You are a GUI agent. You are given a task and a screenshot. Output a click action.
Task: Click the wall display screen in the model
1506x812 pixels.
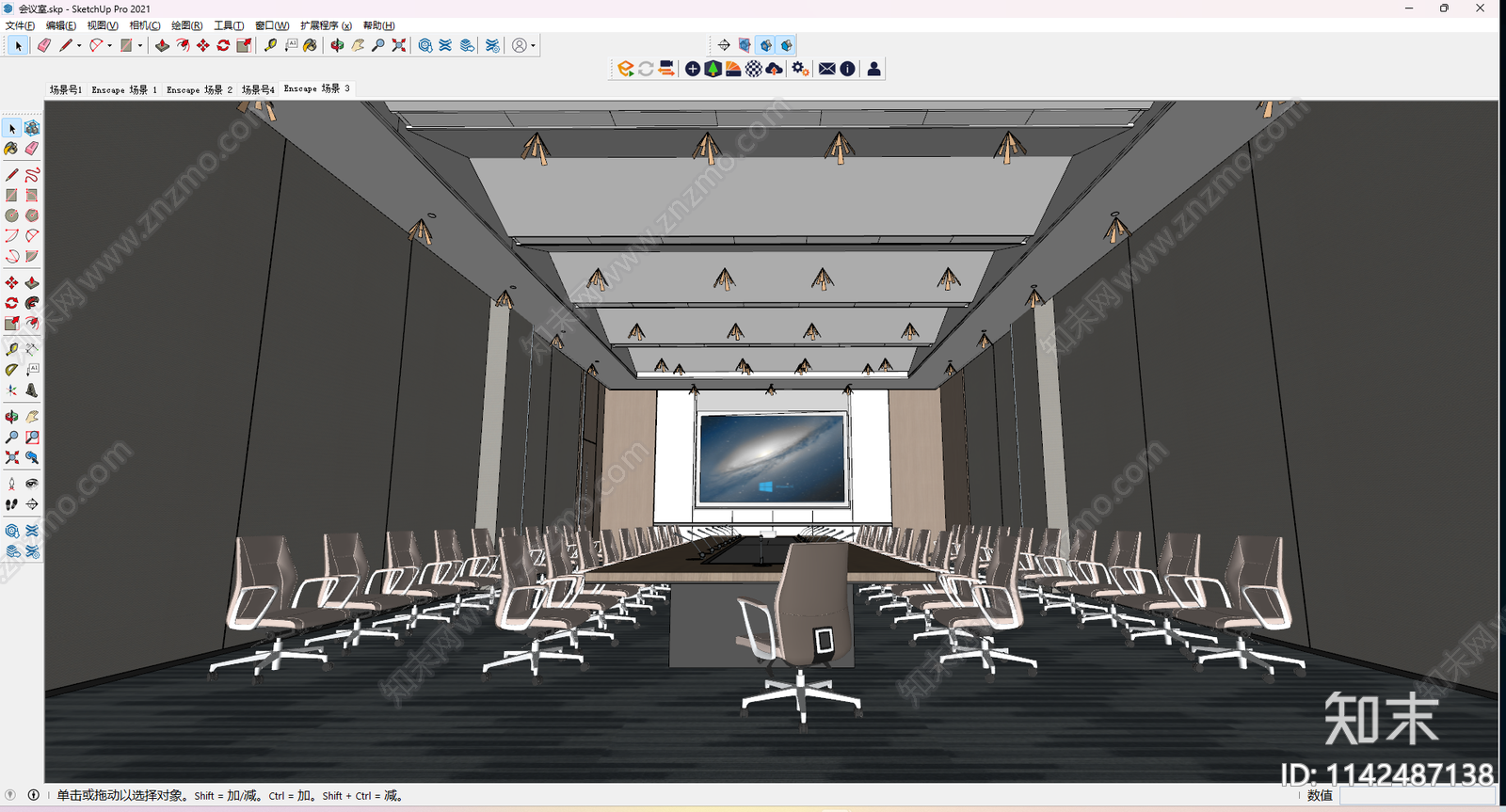[773, 459]
